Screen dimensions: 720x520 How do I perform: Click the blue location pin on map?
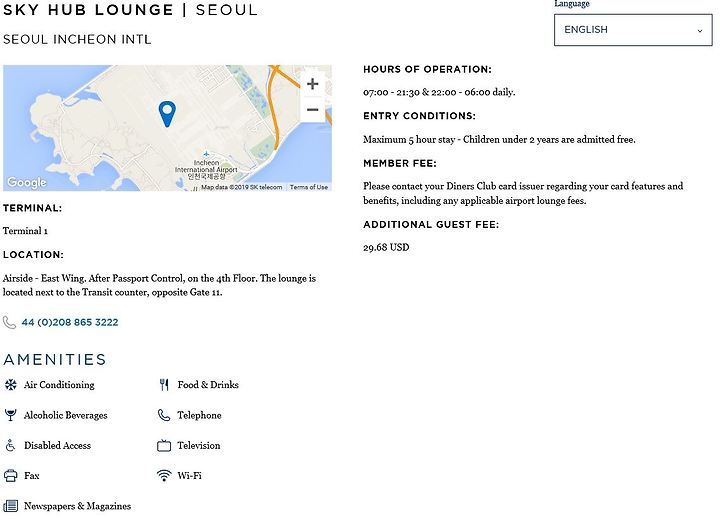167,114
